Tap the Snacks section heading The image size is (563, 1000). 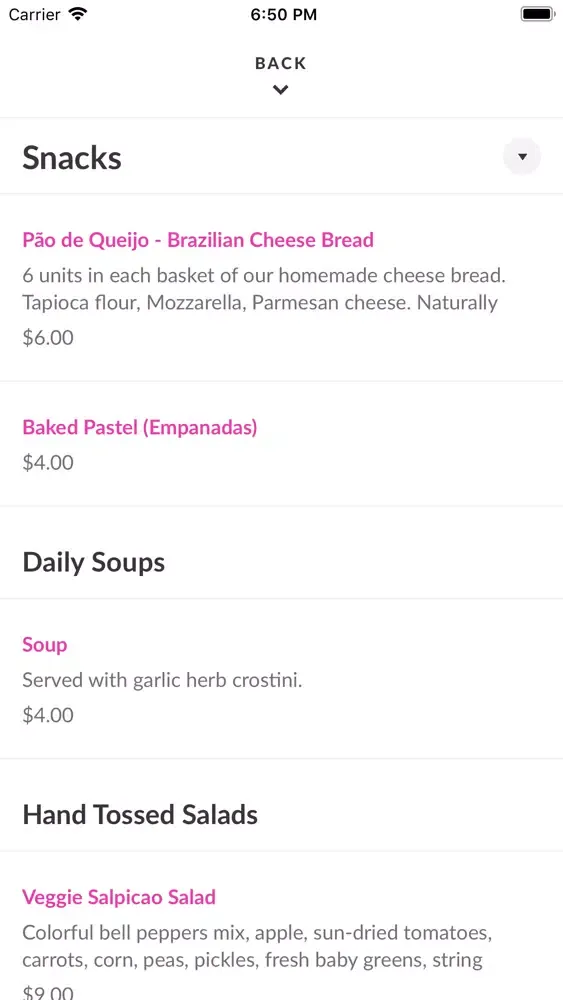pos(72,158)
